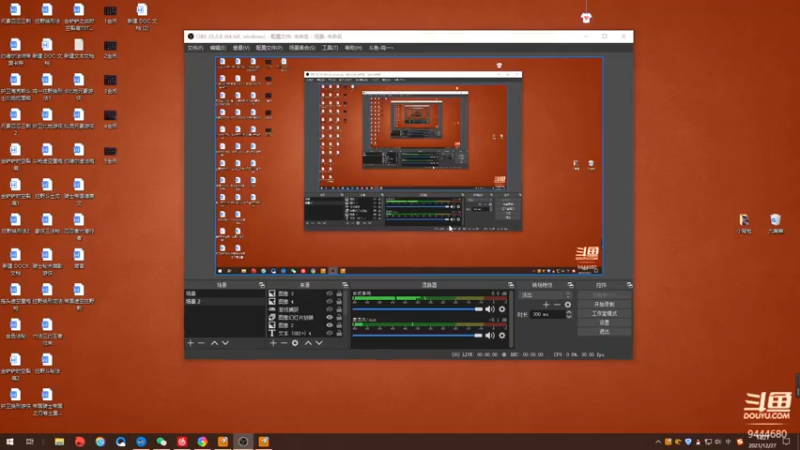
Task: Click the Audio Mixer vertical scrollbar
Action: click(x=512, y=319)
